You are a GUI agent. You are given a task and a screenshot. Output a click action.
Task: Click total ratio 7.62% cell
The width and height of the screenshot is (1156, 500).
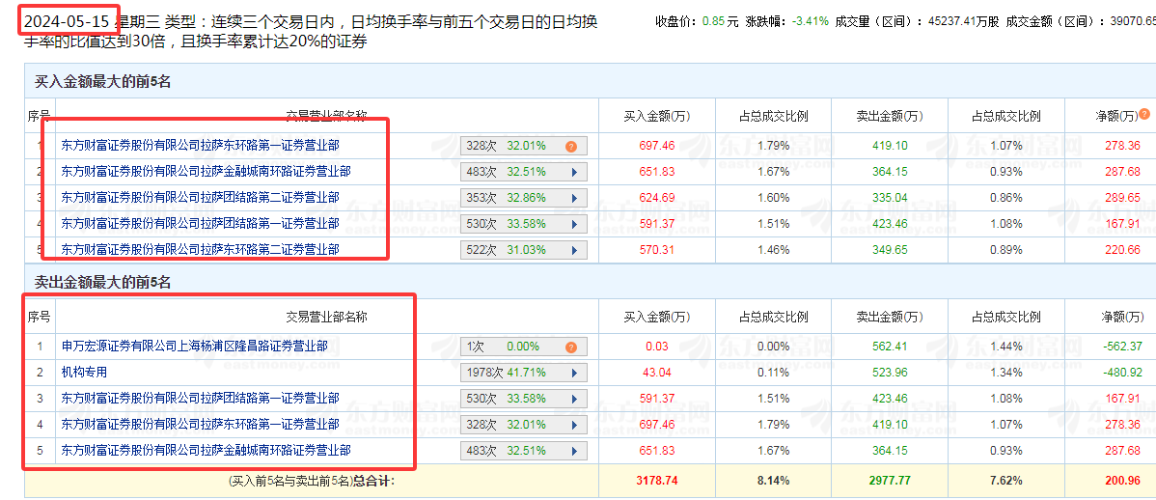(1006, 481)
